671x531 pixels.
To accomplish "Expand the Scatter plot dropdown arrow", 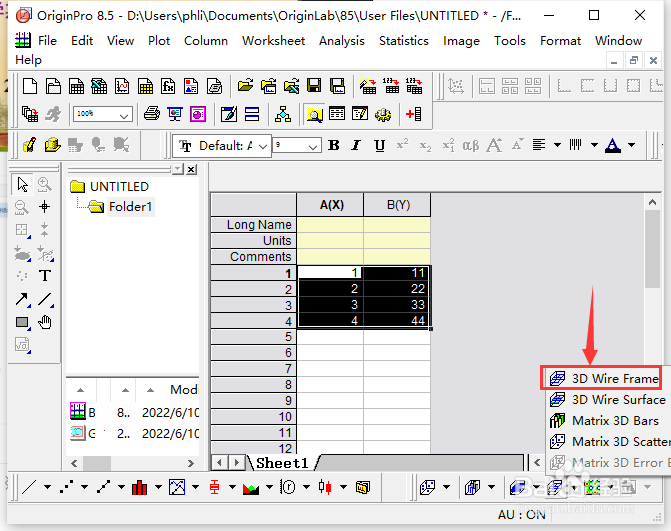I will click(x=84, y=487).
